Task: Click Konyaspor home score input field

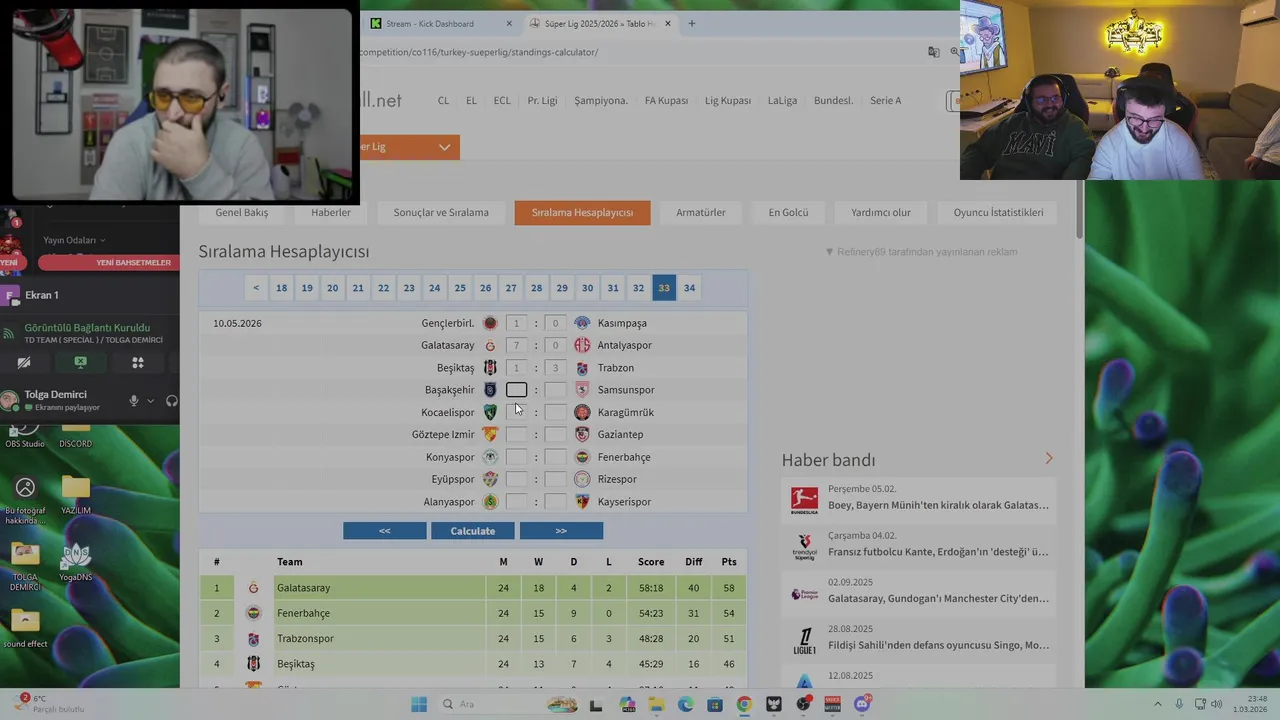Action: click(x=516, y=457)
